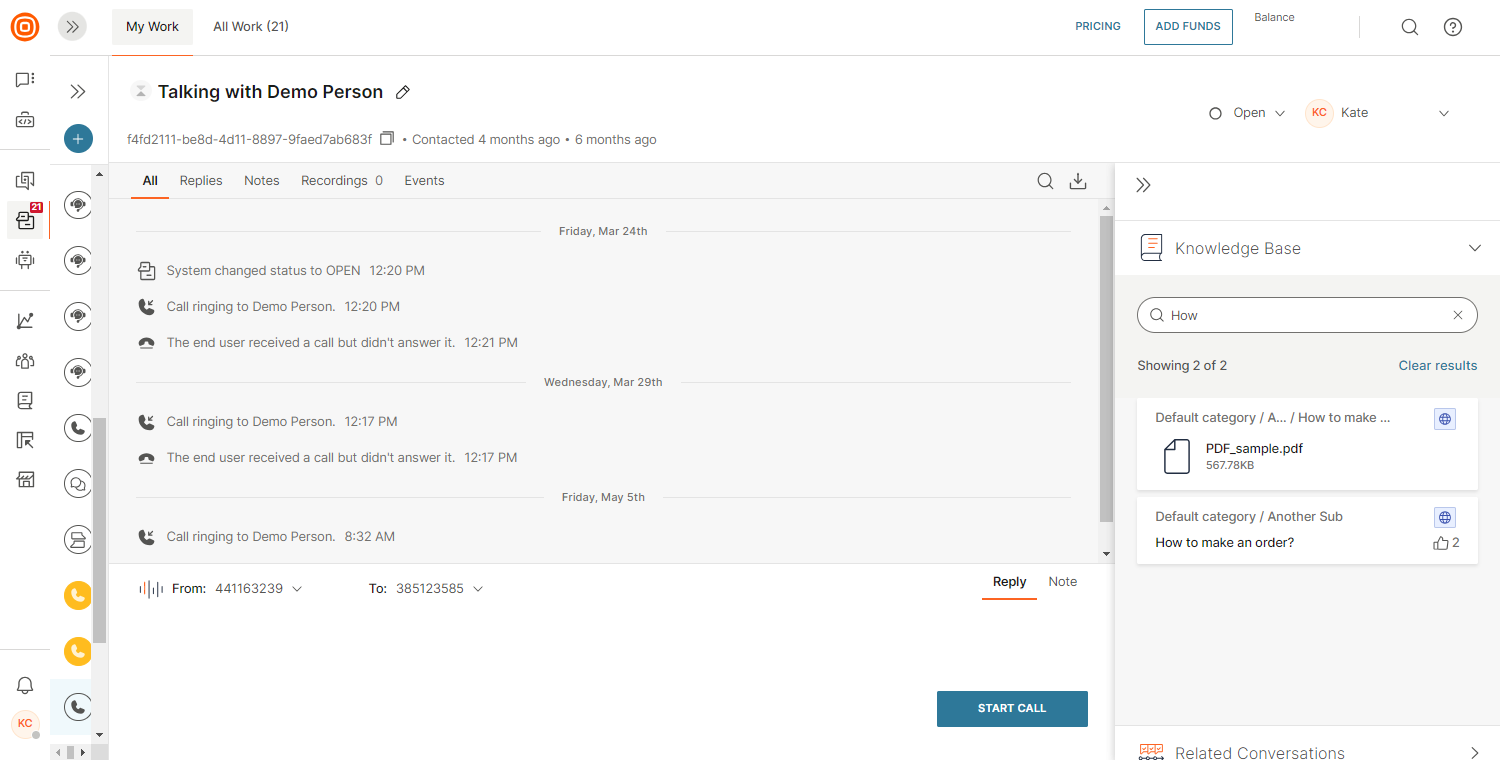Expand the main navigation menu
1500x760 pixels.
(72, 27)
